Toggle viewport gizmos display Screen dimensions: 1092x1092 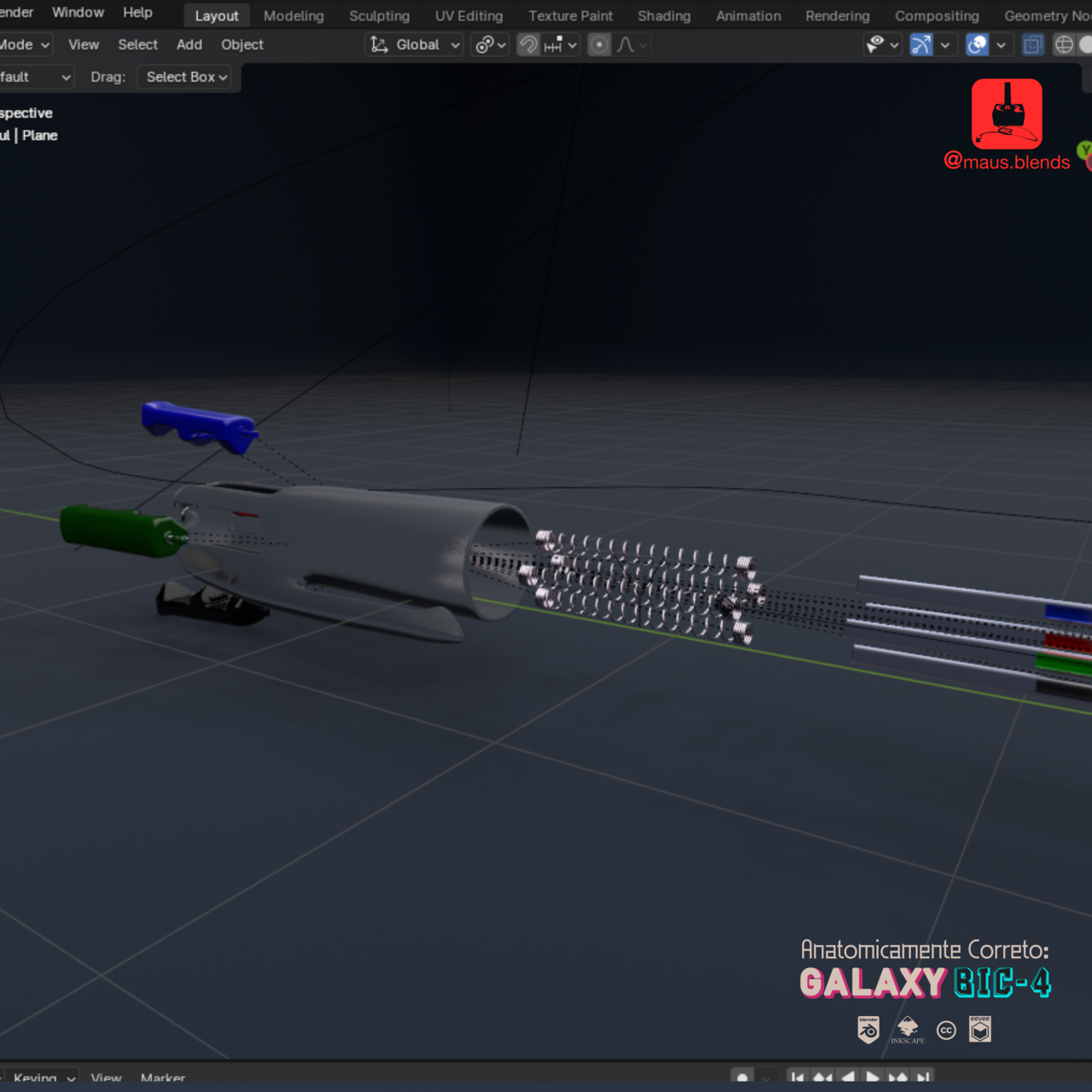coord(921,44)
